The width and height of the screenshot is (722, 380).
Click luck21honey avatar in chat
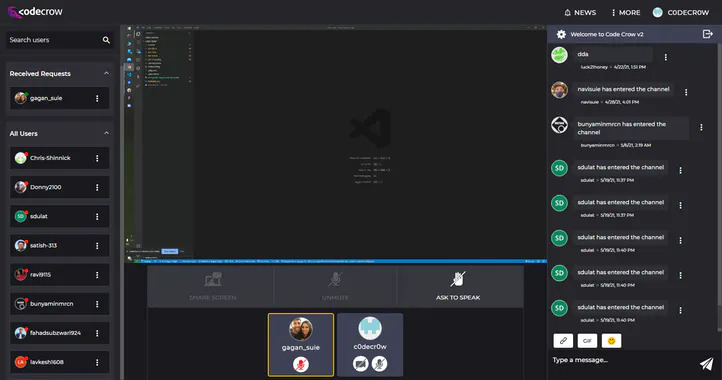559,55
